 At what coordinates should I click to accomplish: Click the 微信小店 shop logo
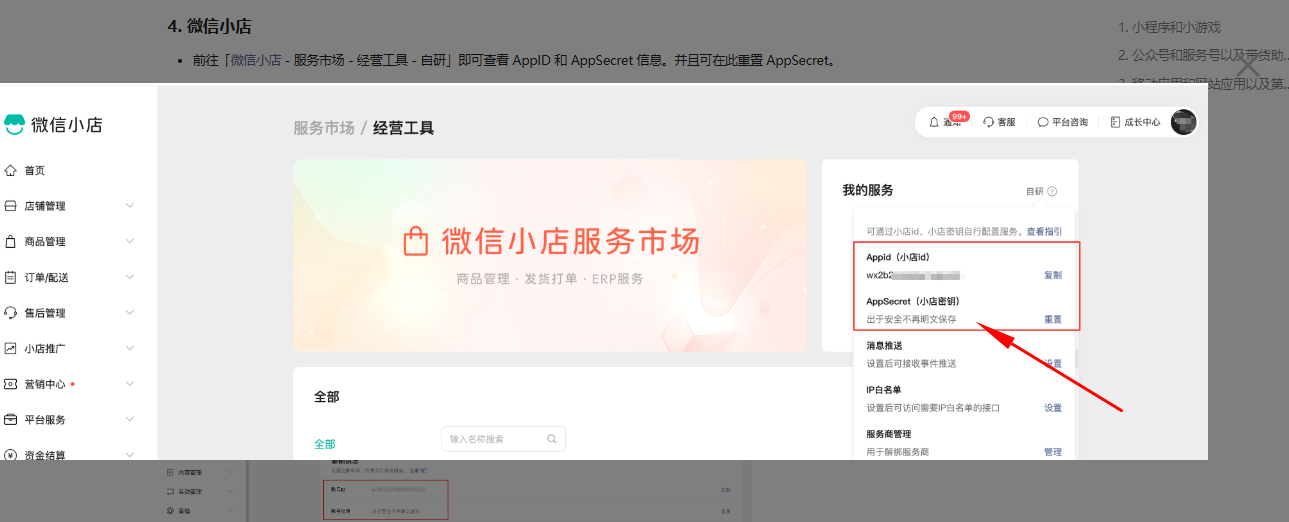(53, 124)
